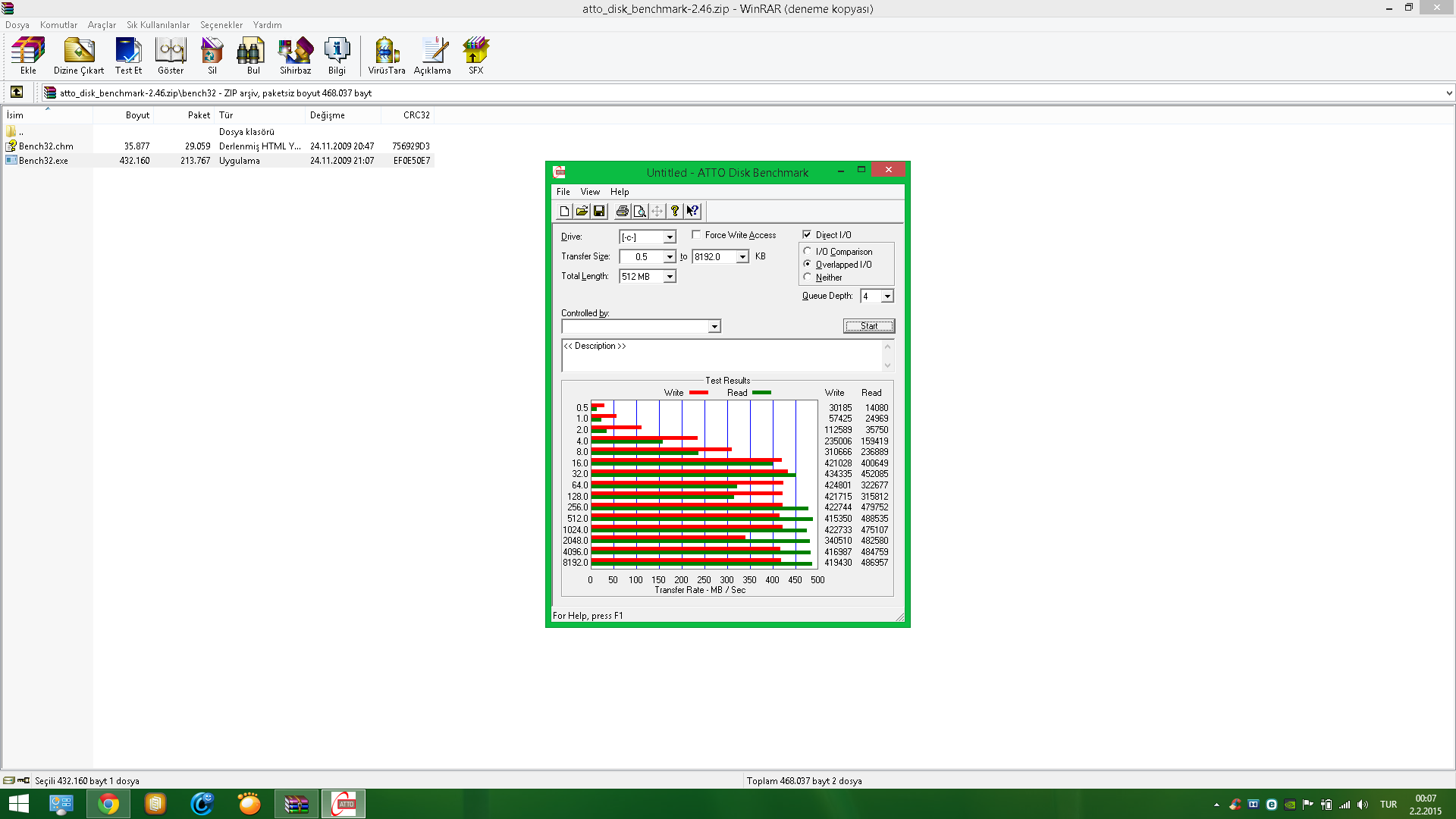This screenshot has width=1456, height=819.
Task: Sort WinRAR list by İsim column
Action: [47, 115]
